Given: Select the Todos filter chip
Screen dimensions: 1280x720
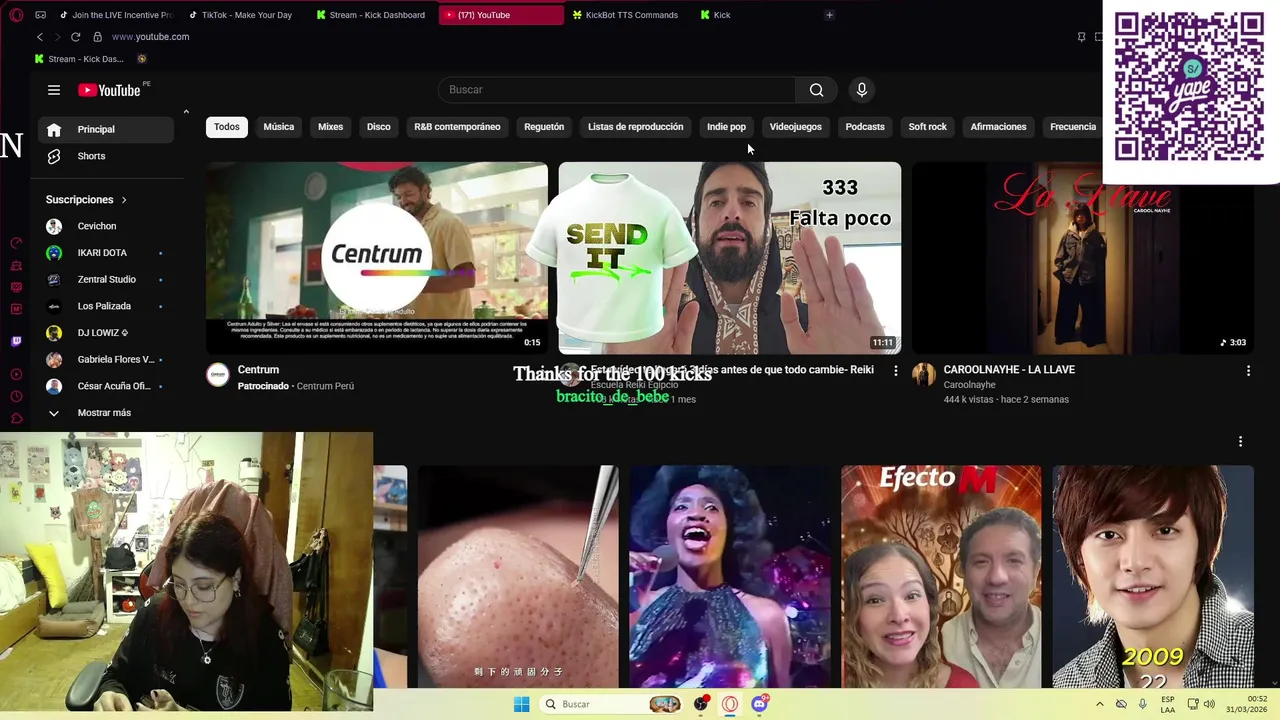Looking at the screenshot, I should 227,127.
